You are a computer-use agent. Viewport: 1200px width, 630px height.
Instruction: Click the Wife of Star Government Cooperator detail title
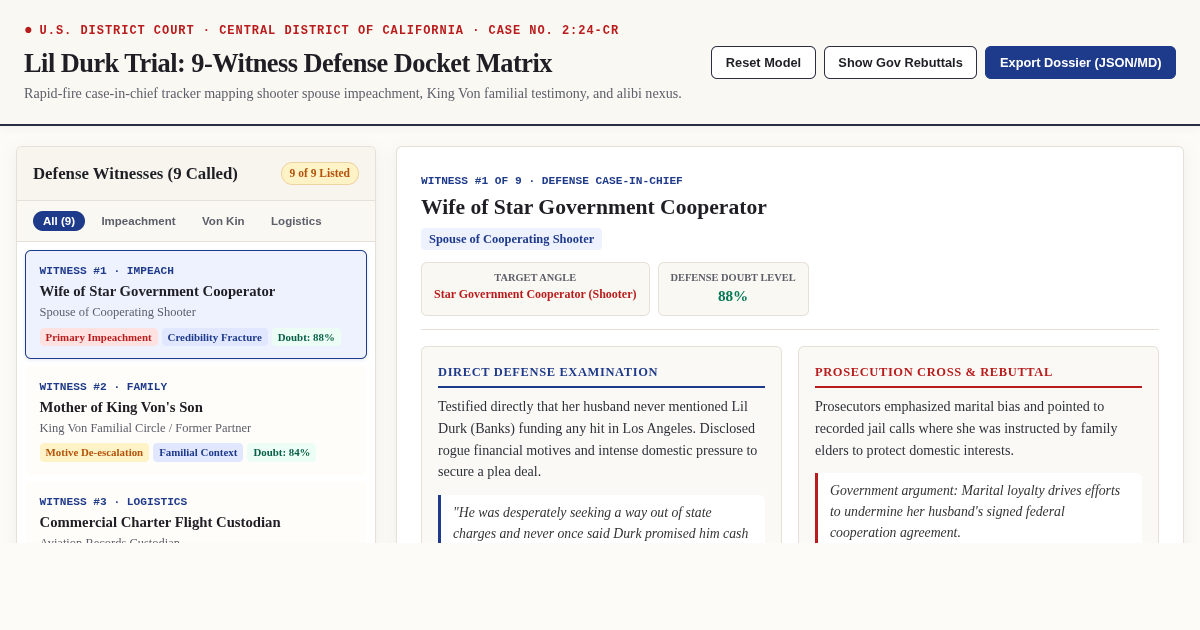pyautogui.click(x=594, y=207)
